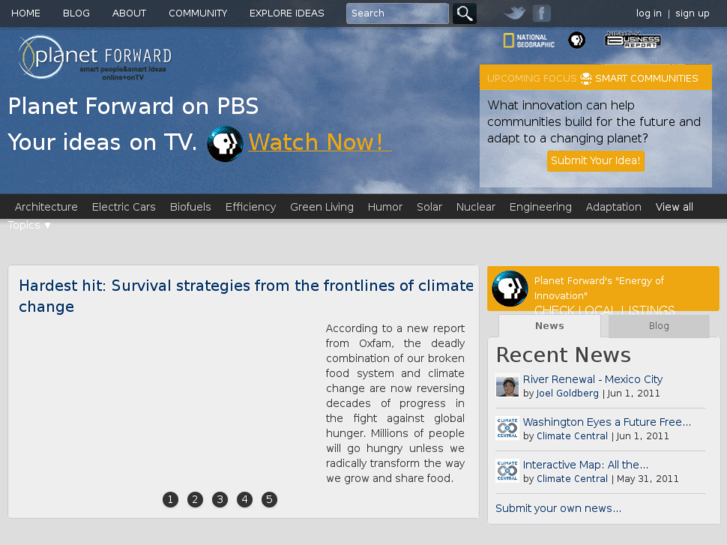Click the sign up link
727x545 pixels.
(x=692, y=13)
